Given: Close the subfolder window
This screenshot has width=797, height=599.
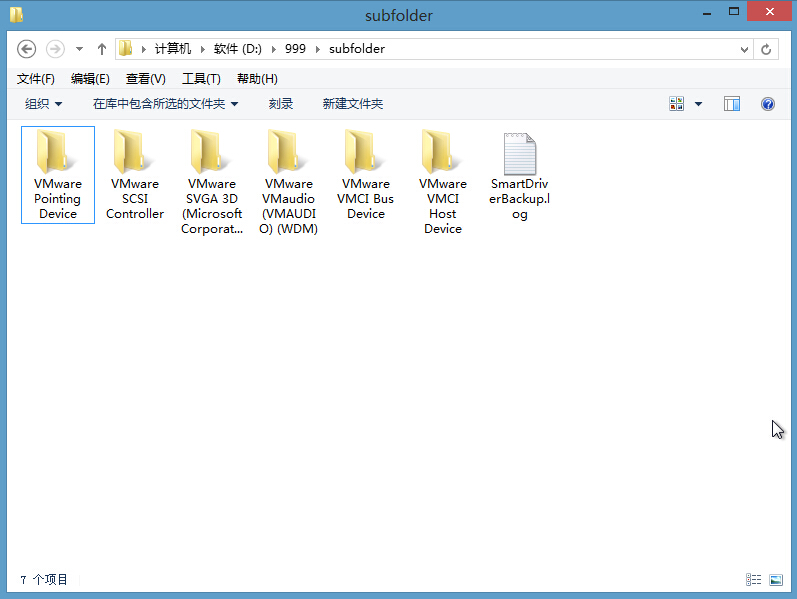Looking at the screenshot, I should [770, 11].
